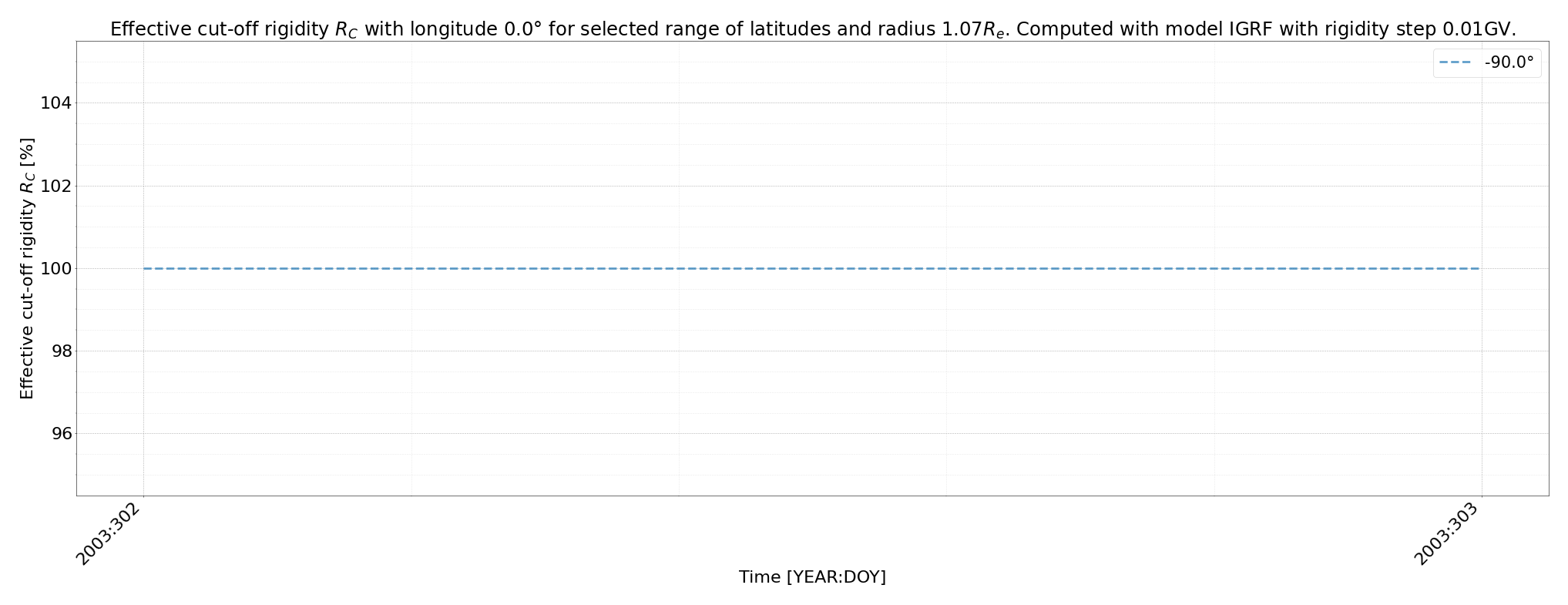Click the 100 y-axis tick label
Image resolution: width=1568 pixels, height=605 pixels.
(56, 268)
